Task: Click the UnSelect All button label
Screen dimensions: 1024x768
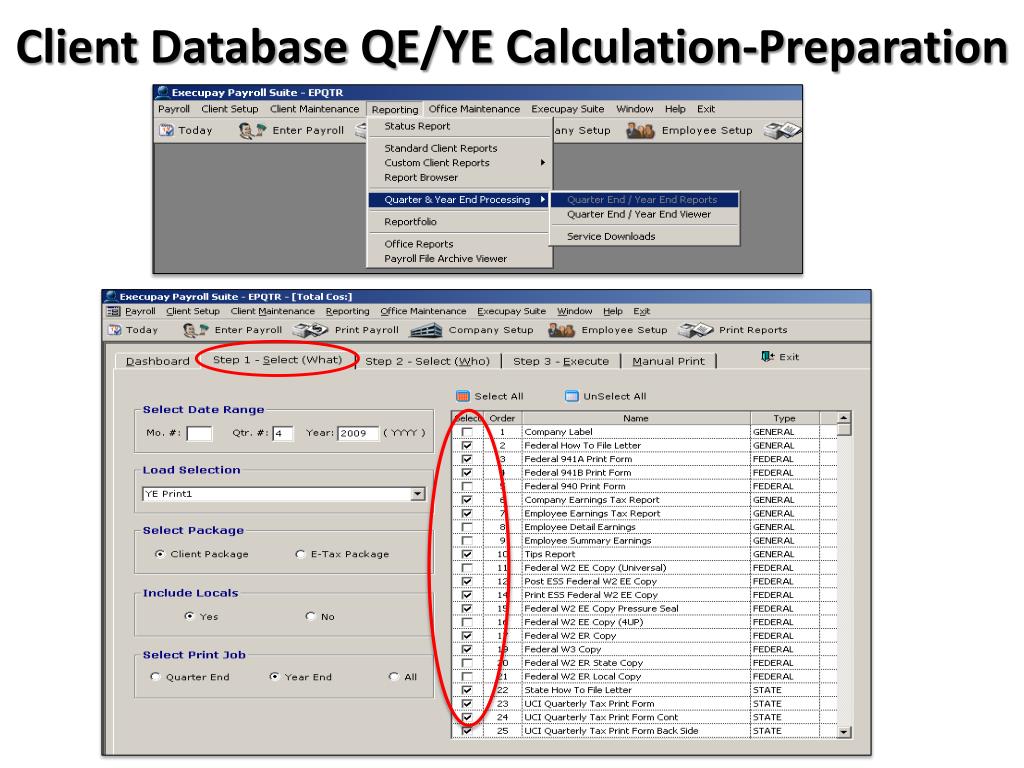Action: [x=615, y=396]
